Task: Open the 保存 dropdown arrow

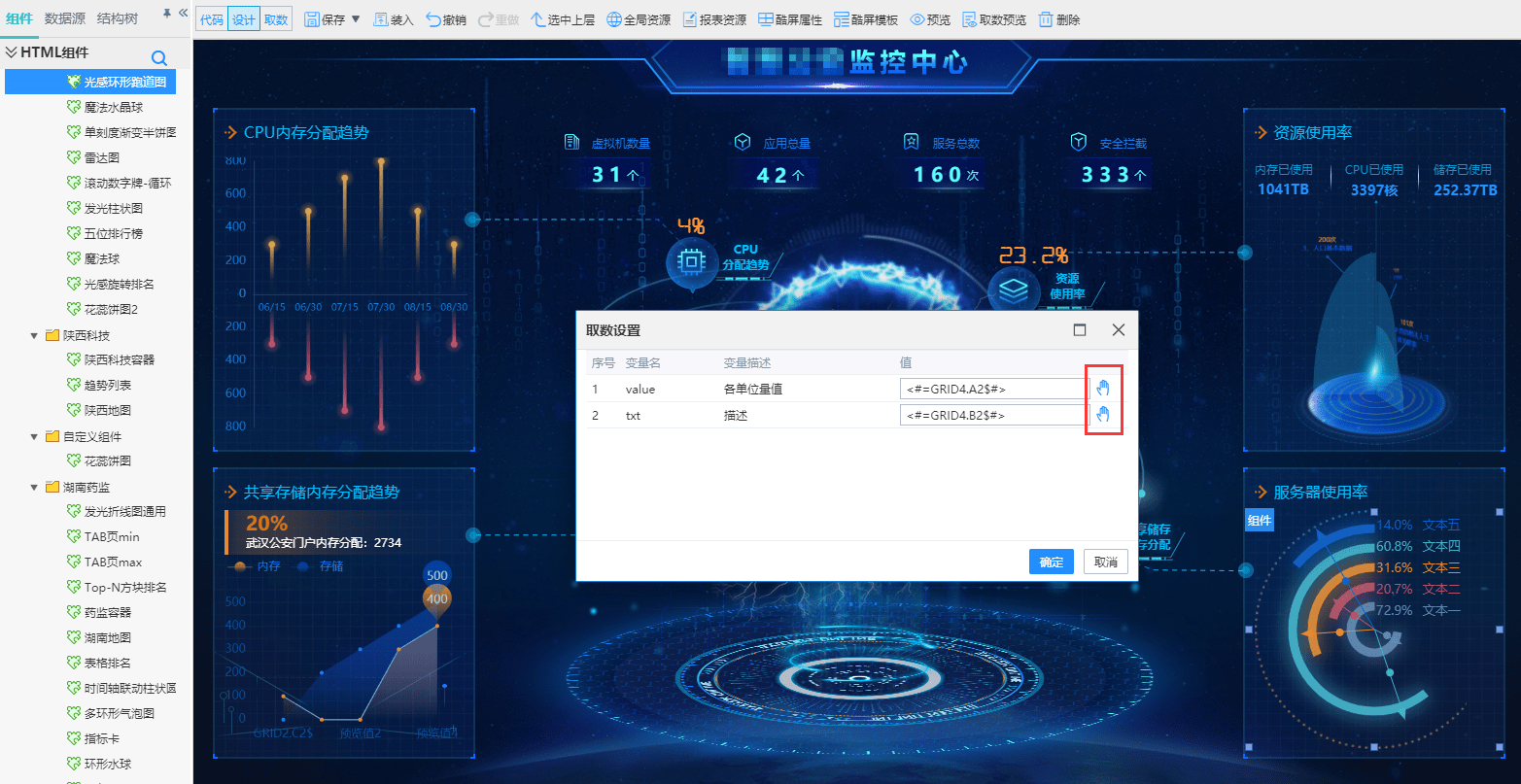Action: click(x=356, y=19)
